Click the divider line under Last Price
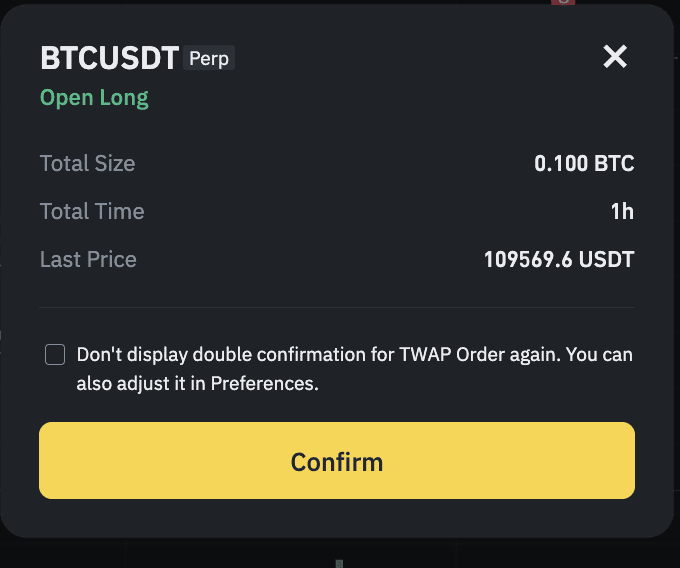Viewport: 680px width, 568px height. [337, 307]
